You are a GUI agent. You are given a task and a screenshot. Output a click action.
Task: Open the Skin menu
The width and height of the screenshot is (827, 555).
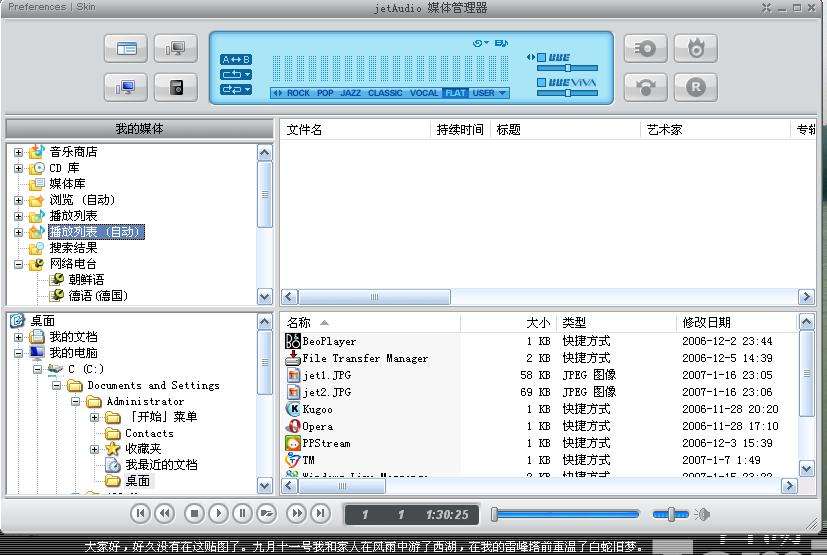point(85,7)
